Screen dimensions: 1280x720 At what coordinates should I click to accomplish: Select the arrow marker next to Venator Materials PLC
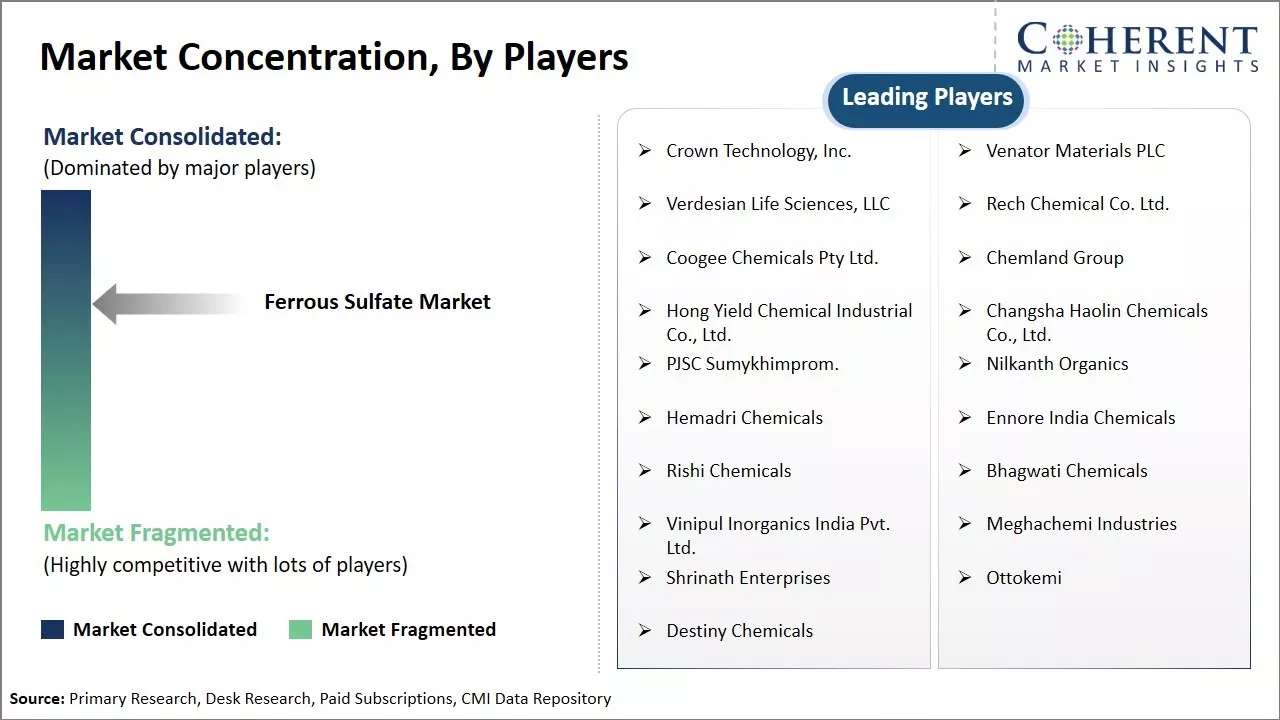click(964, 150)
